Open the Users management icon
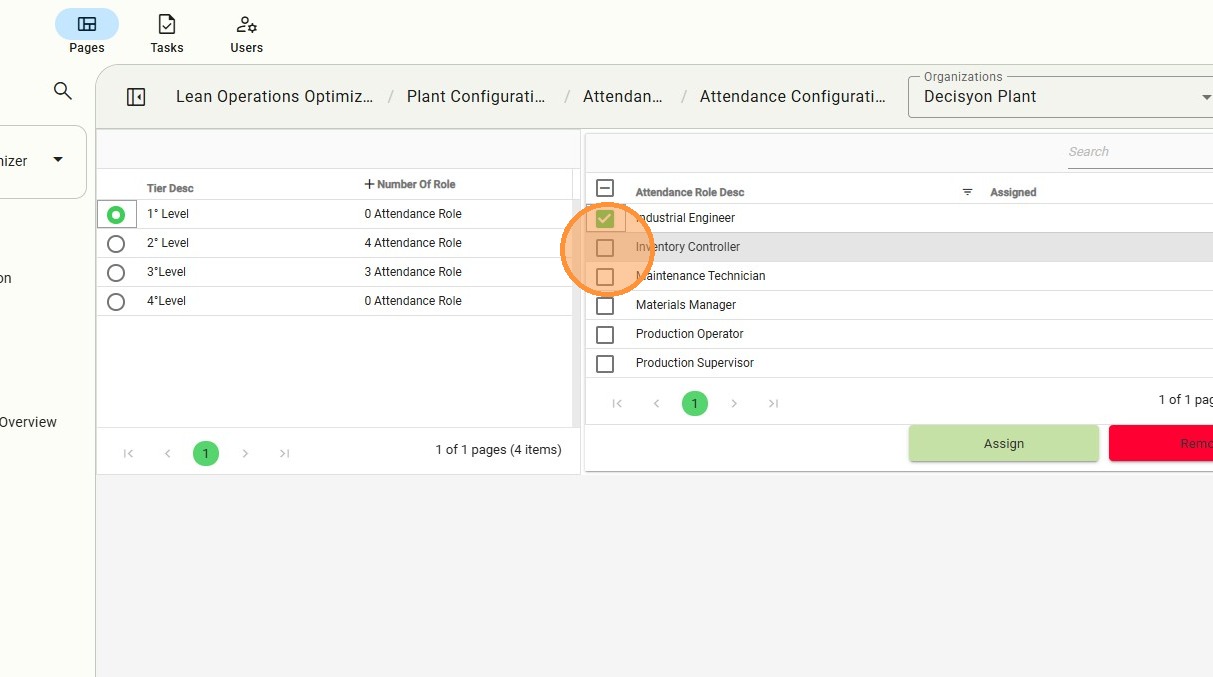1213x677 pixels. 246,25
